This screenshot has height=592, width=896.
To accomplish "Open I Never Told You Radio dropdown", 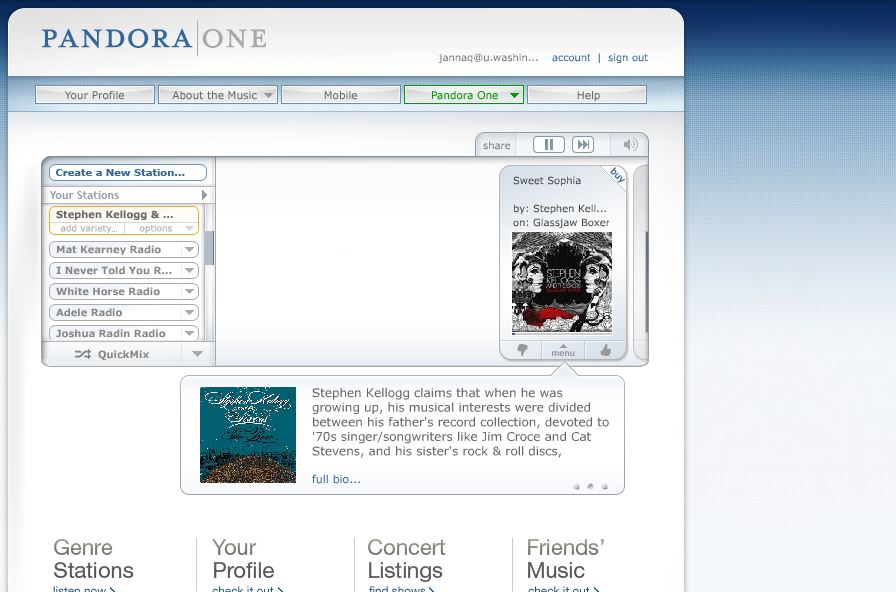I will point(189,270).
